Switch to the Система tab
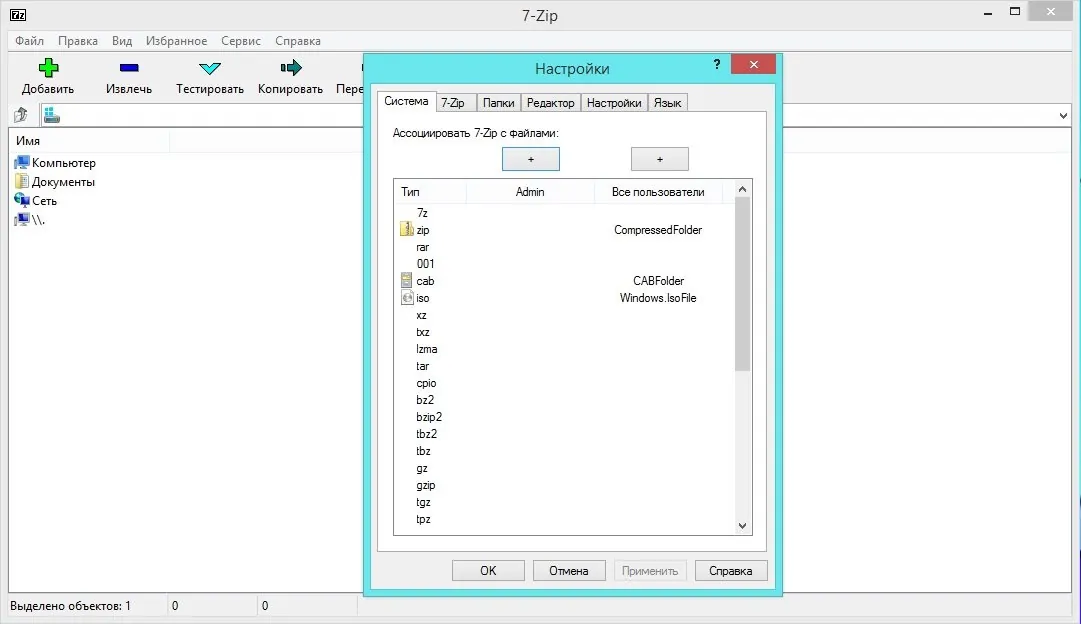 (x=406, y=101)
